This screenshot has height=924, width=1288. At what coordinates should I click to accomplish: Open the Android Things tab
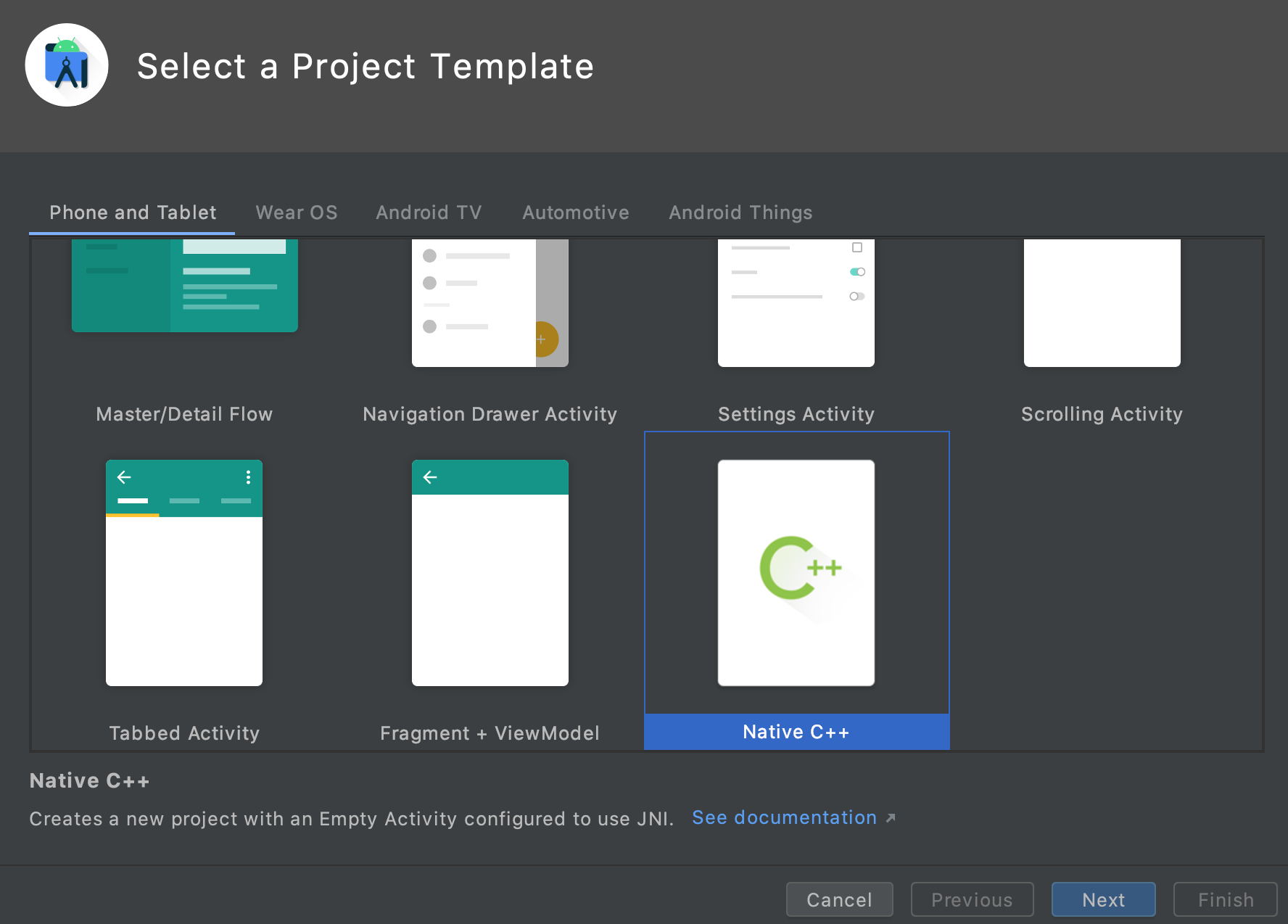click(x=740, y=213)
